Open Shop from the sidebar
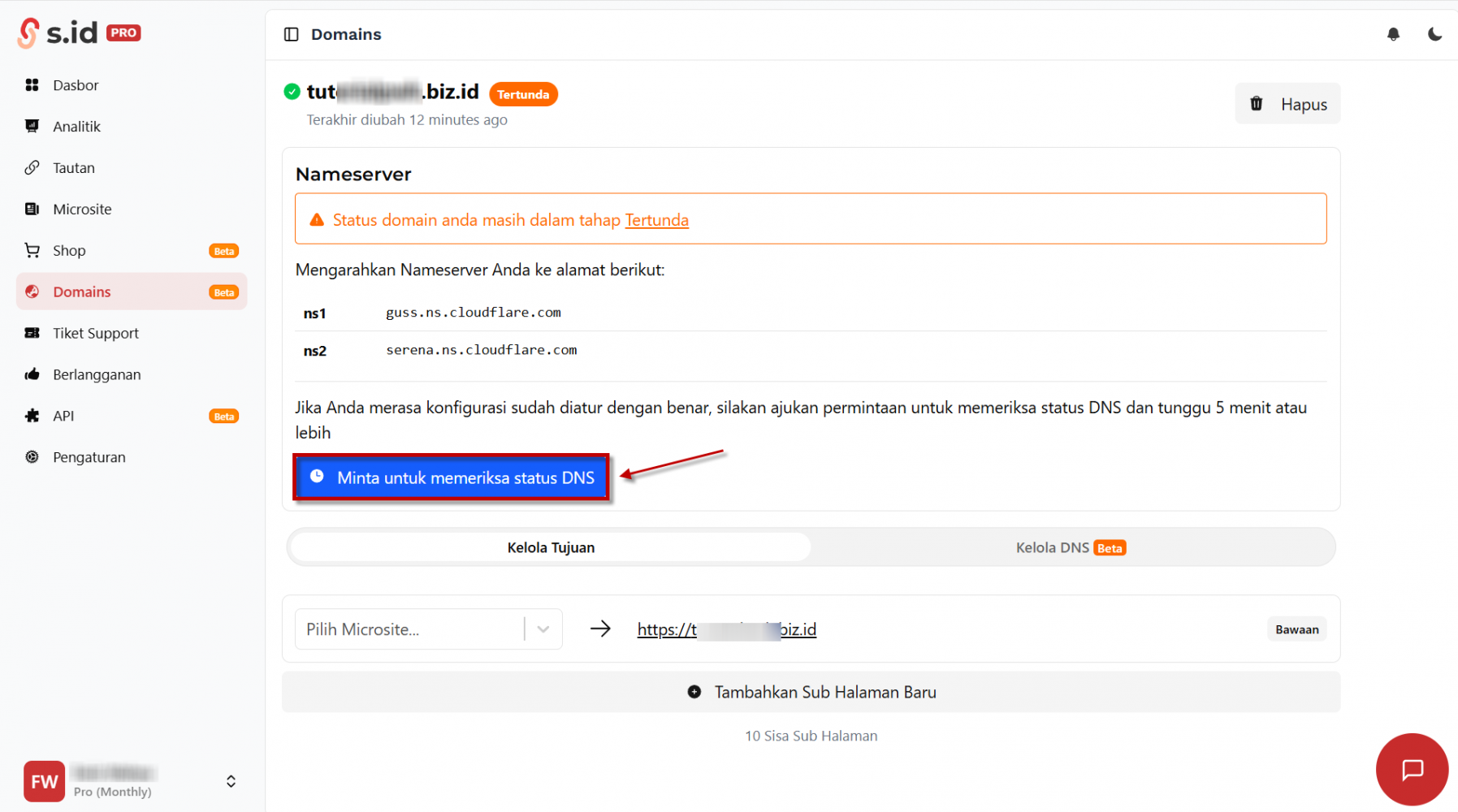Screen dimensions: 1458x812 [x=69, y=251]
